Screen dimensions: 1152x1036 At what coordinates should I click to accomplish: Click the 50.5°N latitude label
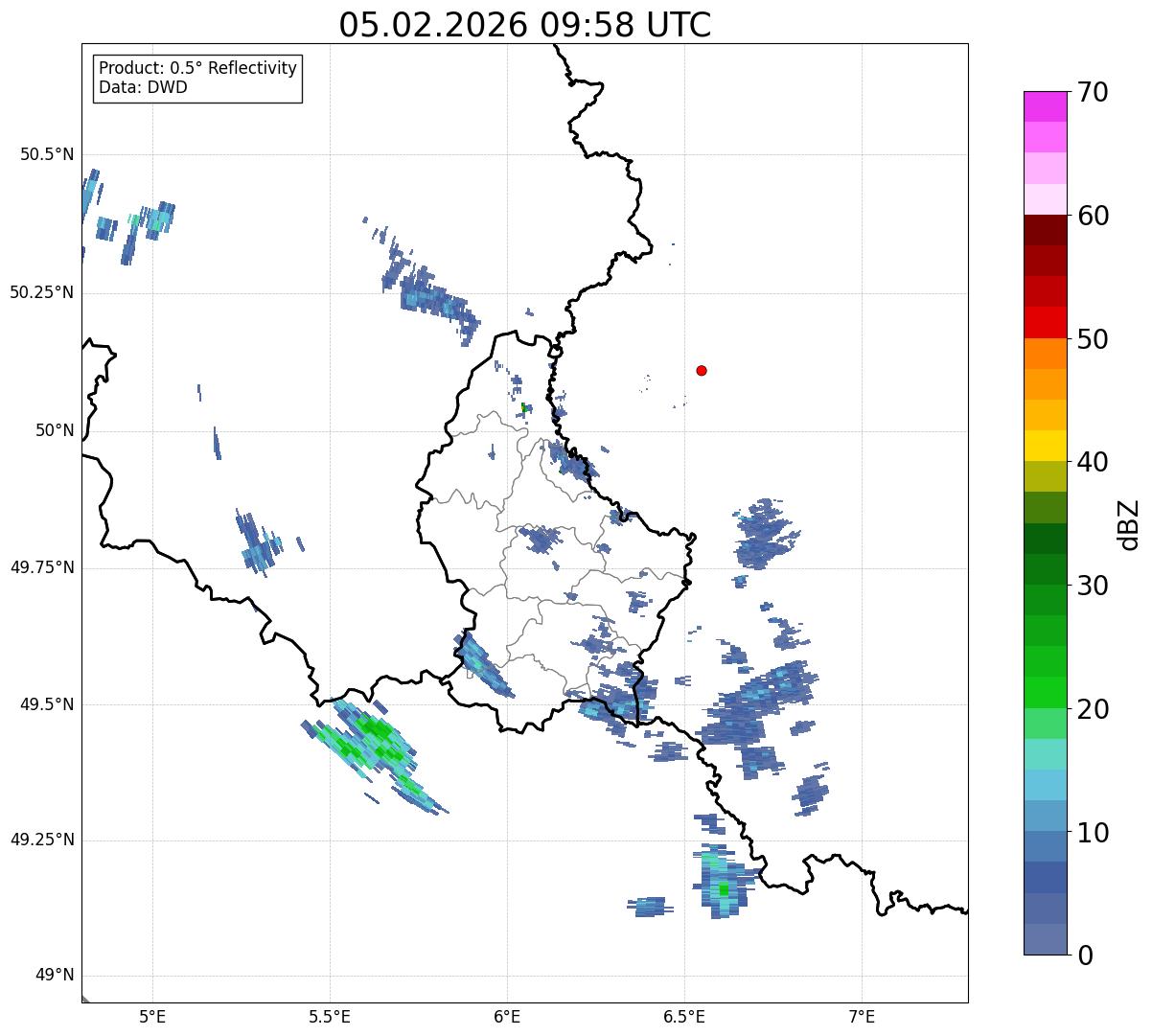47,154
